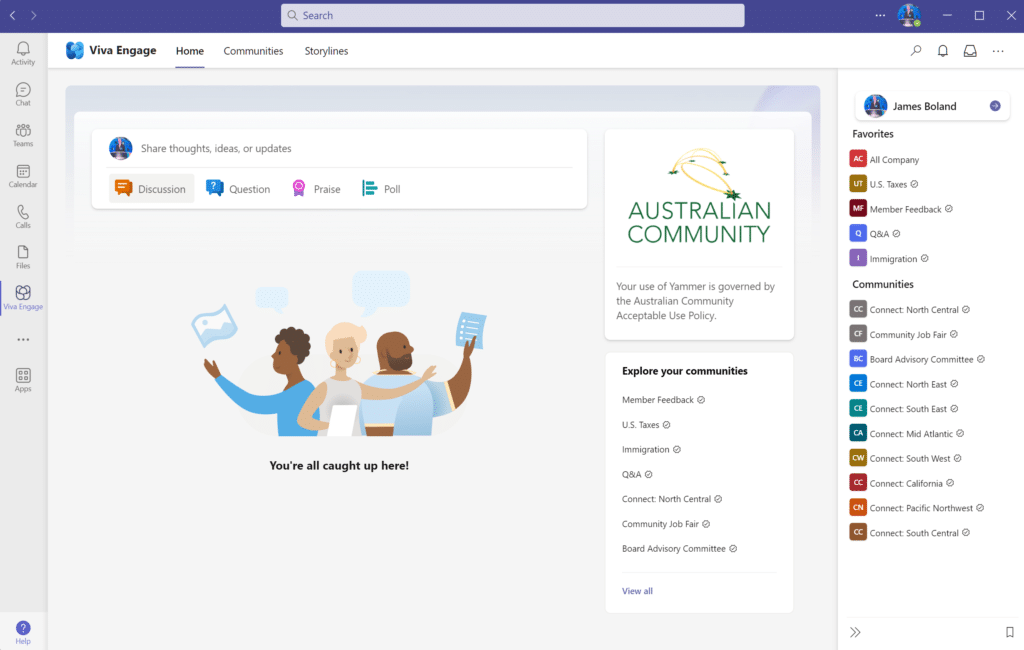1024x650 pixels.
Task: Click the James Boland profile name
Action: click(x=924, y=106)
